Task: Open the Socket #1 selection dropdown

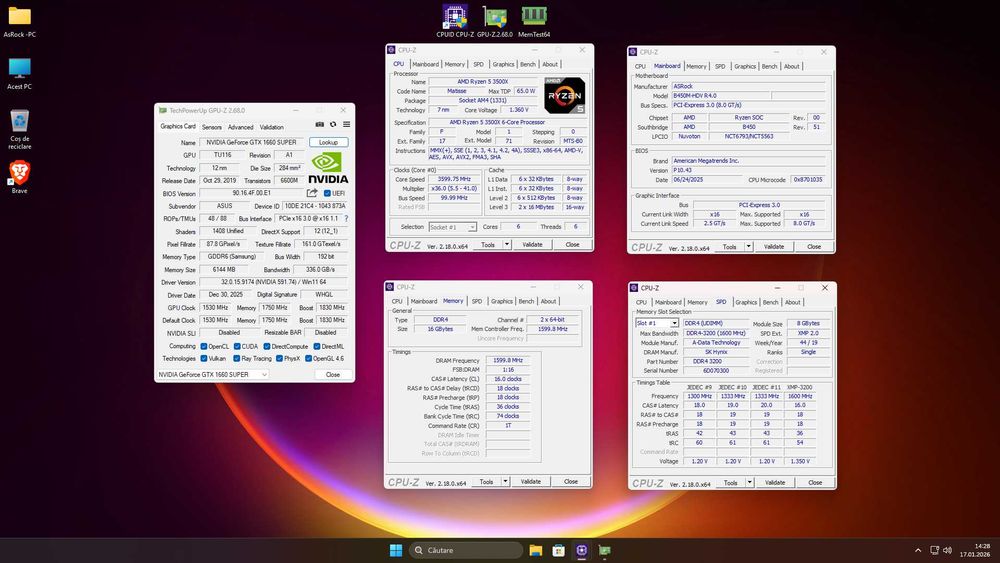Action: click(x=453, y=227)
